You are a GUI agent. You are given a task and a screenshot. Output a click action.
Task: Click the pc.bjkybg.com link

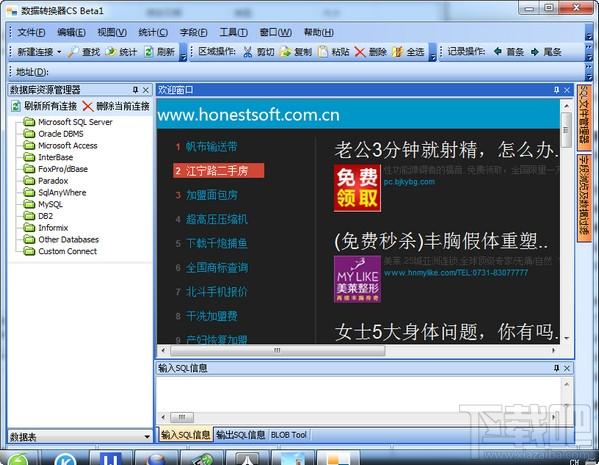tap(409, 182)
